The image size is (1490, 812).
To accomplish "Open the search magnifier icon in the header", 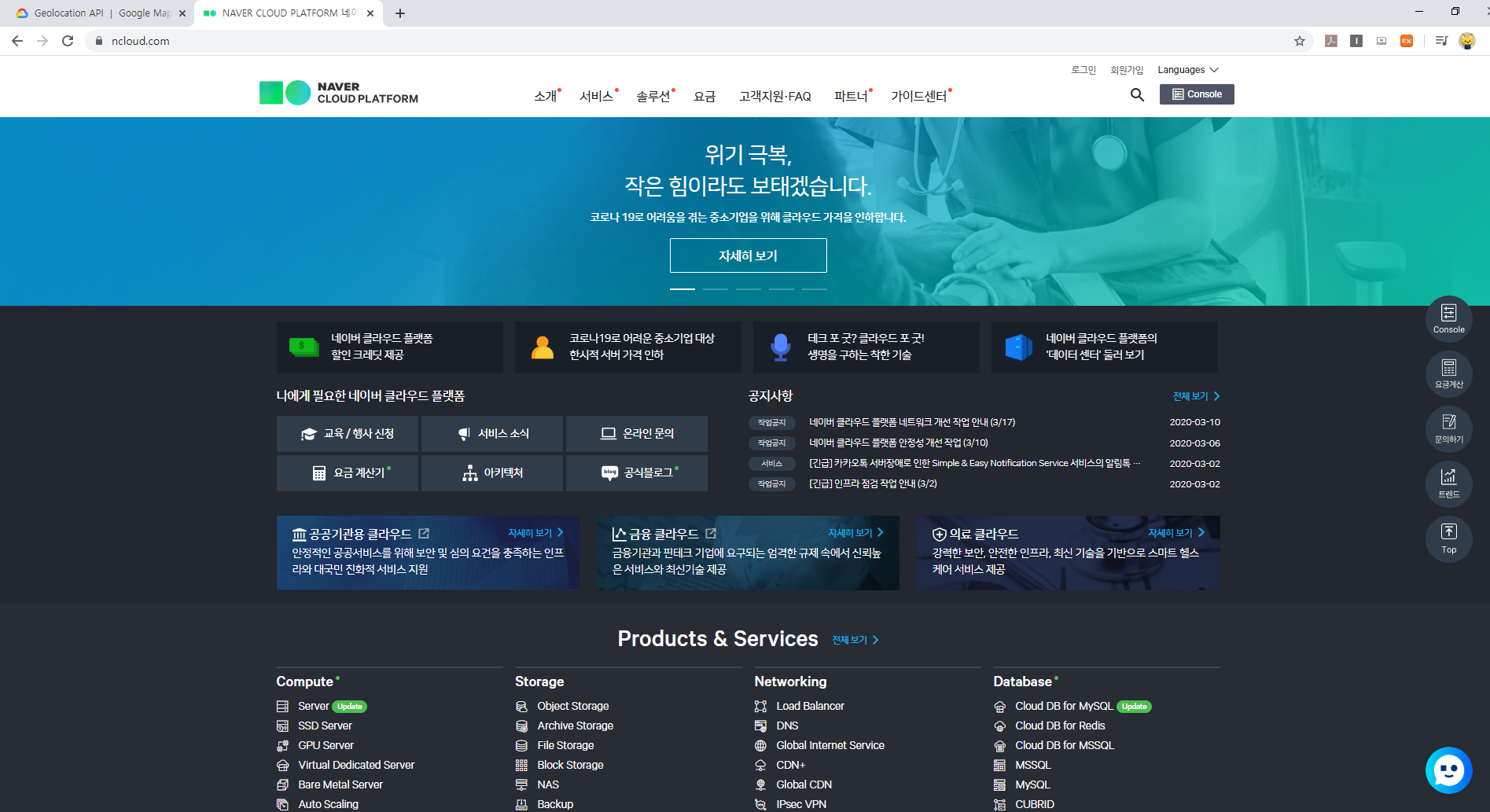I will 1137,95.
